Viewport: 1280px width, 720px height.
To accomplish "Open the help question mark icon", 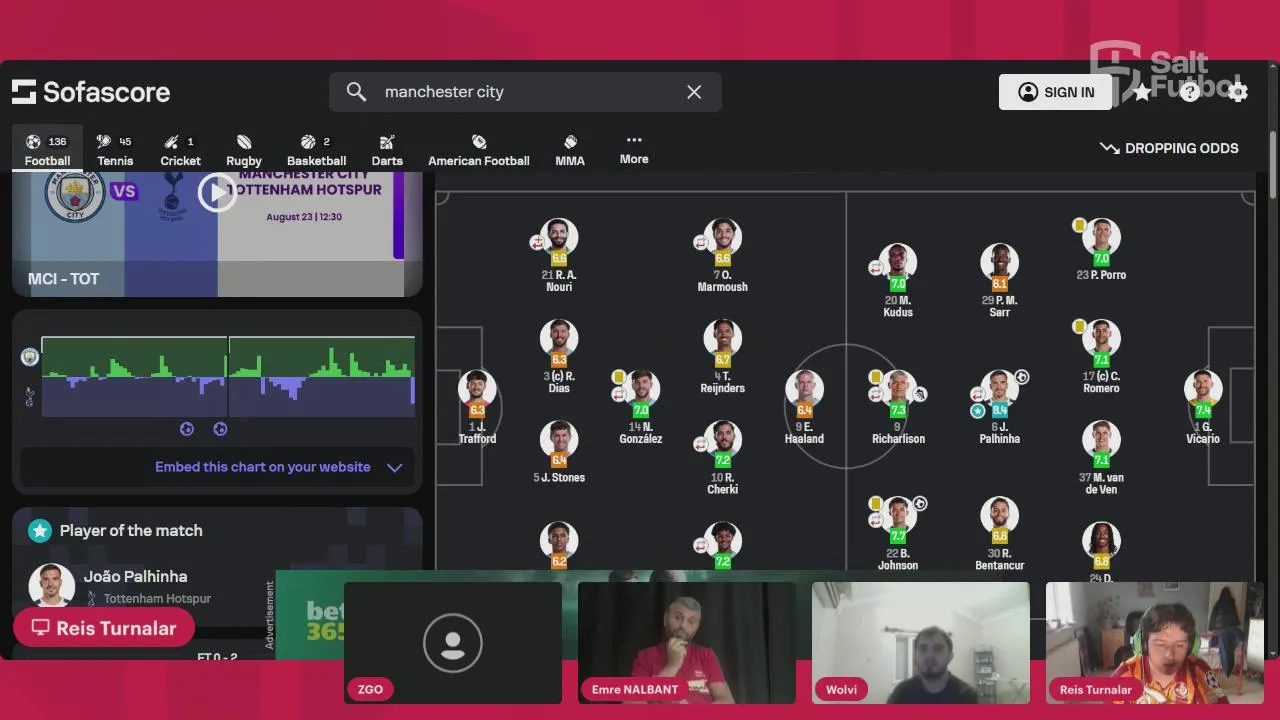I will tap(1190, 92).
